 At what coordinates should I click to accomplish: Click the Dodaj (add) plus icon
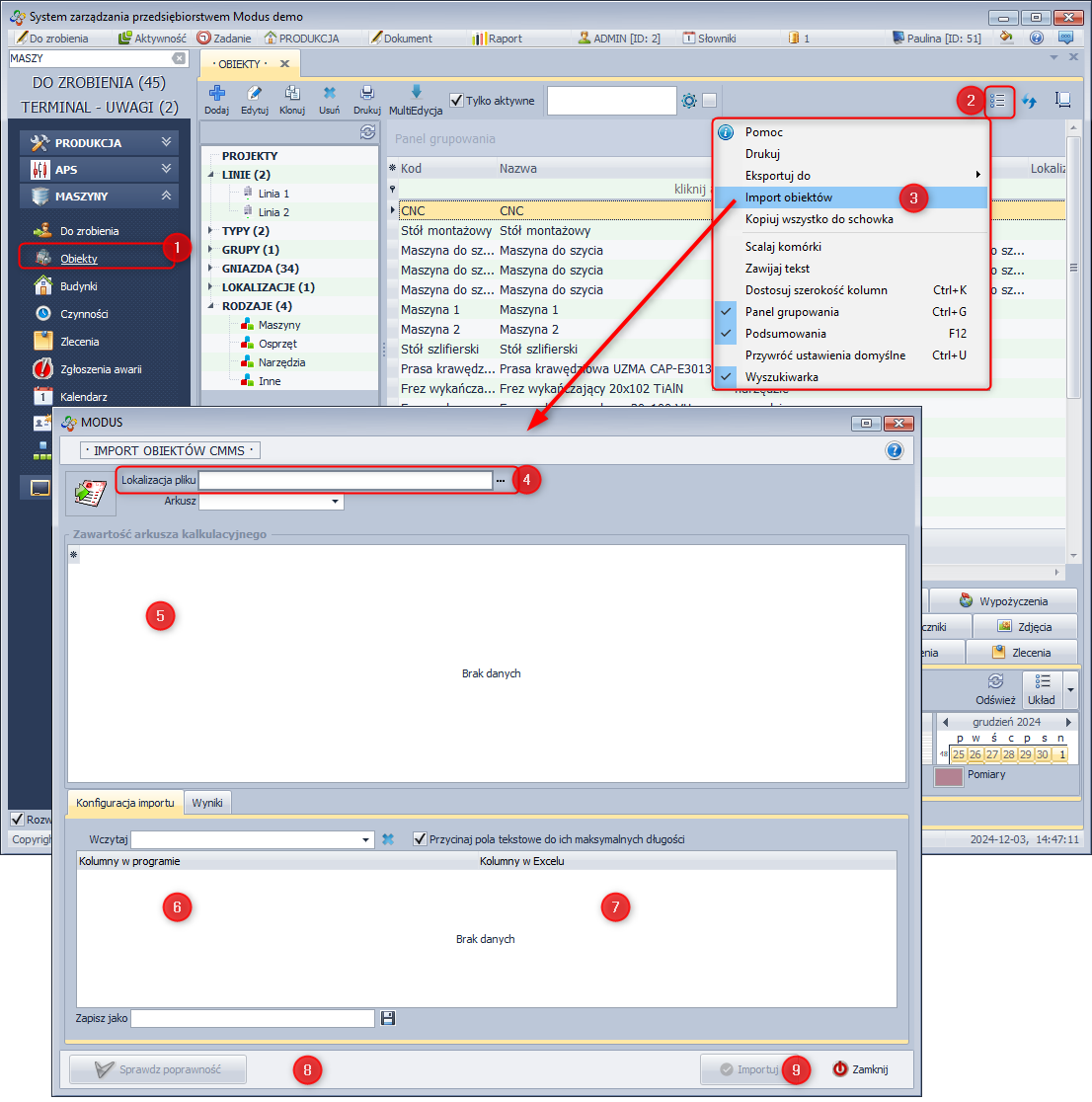coord(216,94)
